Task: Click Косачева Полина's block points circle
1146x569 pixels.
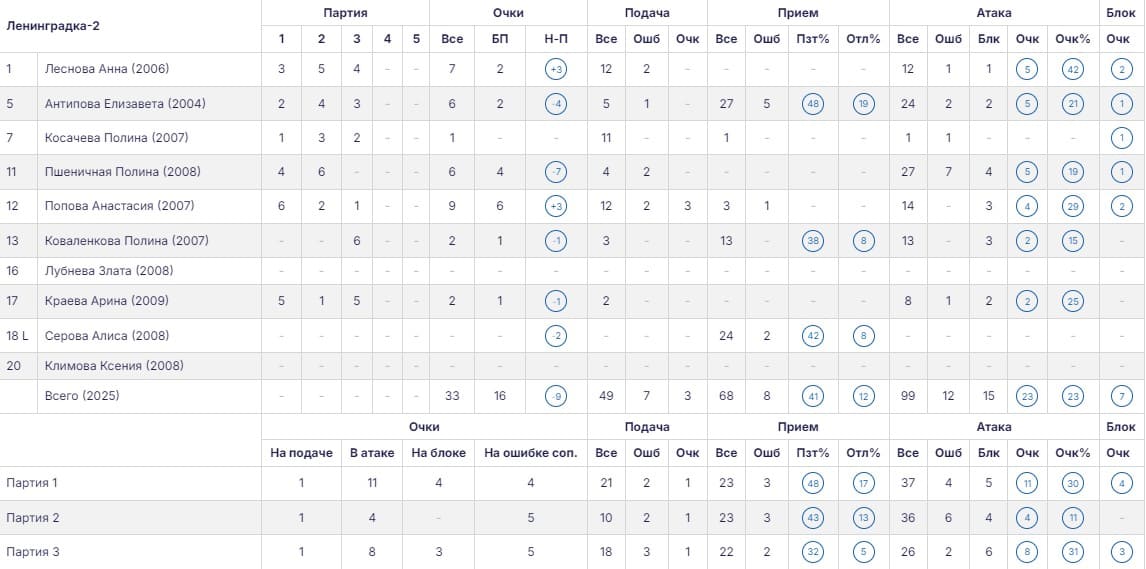Action: click(1121, 138)
